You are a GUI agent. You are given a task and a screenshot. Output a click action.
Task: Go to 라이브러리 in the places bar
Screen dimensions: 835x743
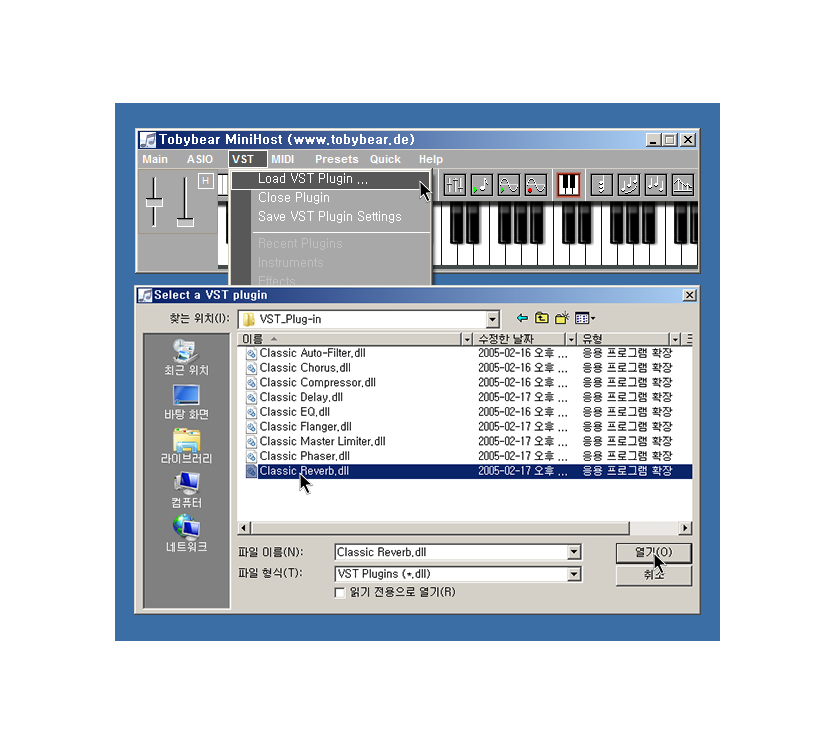[186, 447]
